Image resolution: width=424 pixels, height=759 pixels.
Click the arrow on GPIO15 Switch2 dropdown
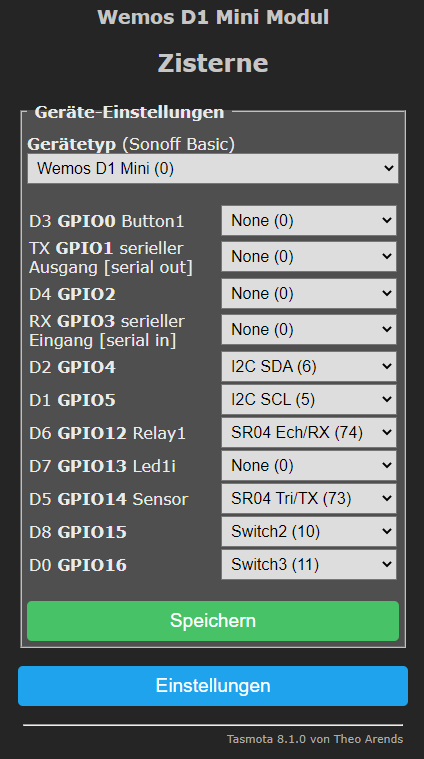pyautogui.click(x=386, y=531)
